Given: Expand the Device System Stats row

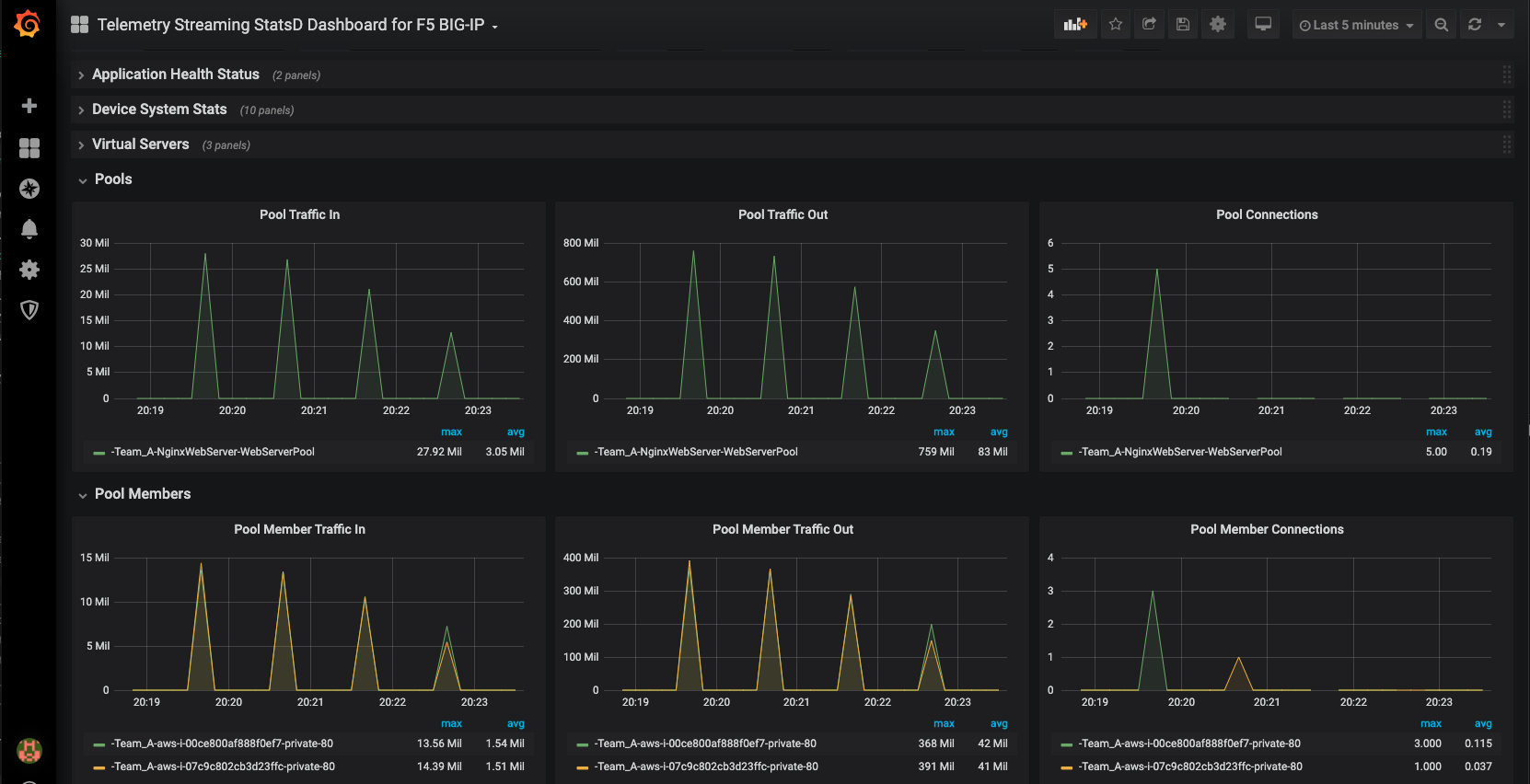Looking at the screenshot, I should pos(159,110).
